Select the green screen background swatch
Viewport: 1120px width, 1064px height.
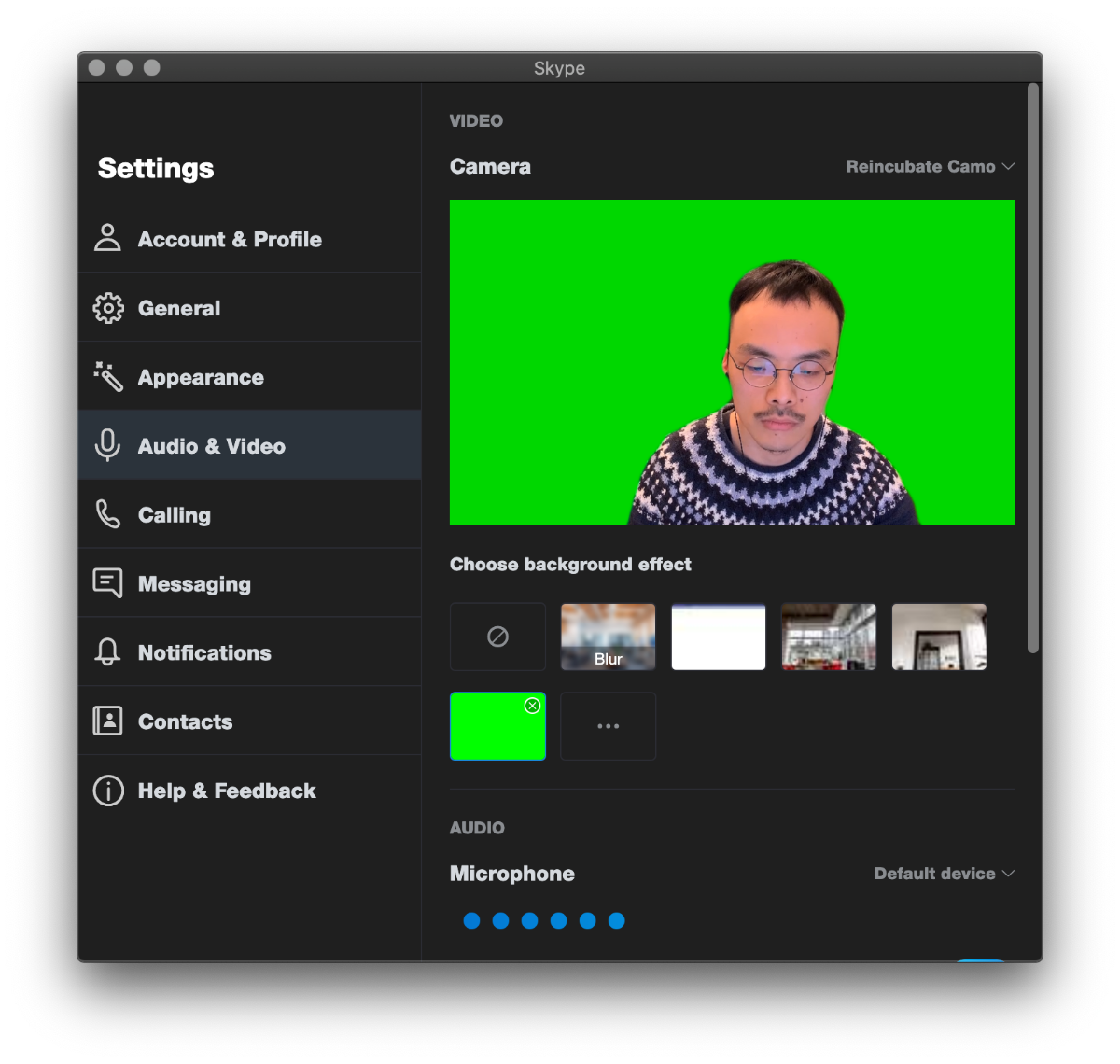[x=498, y=726]
